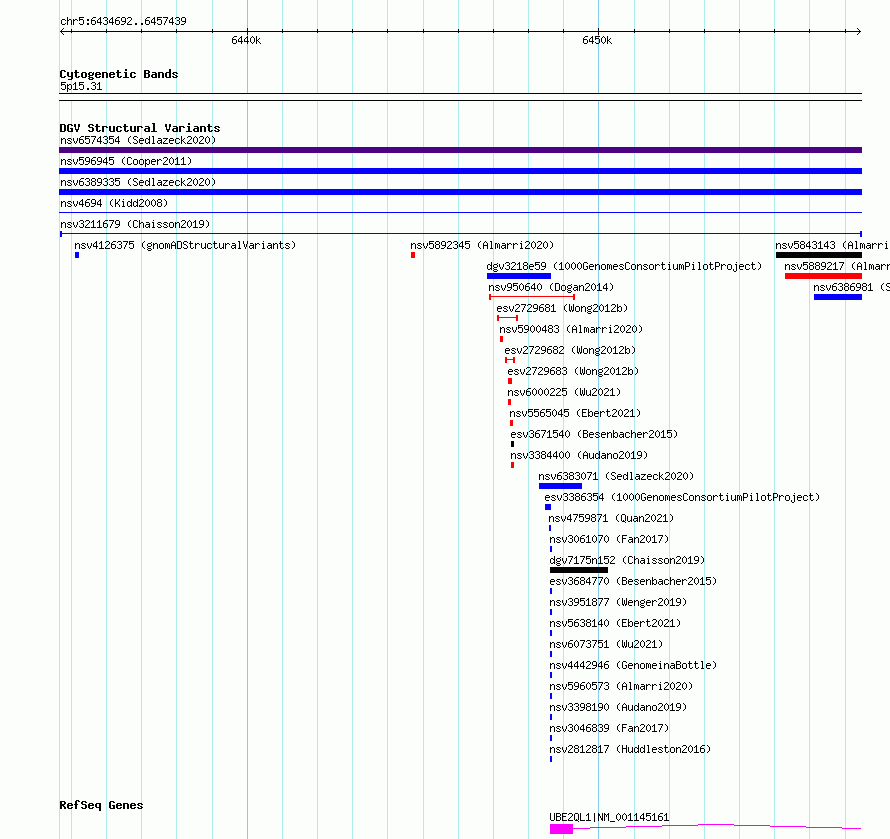890x839 pixels.
Task: Open nsv5565045 (Ebert2021) label
Action: [575, 413]
